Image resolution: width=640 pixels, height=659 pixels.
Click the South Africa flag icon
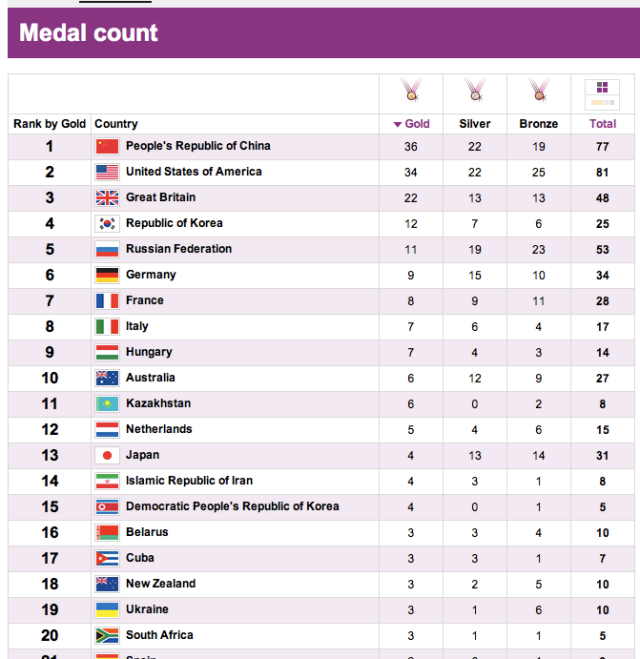(107, 635)
